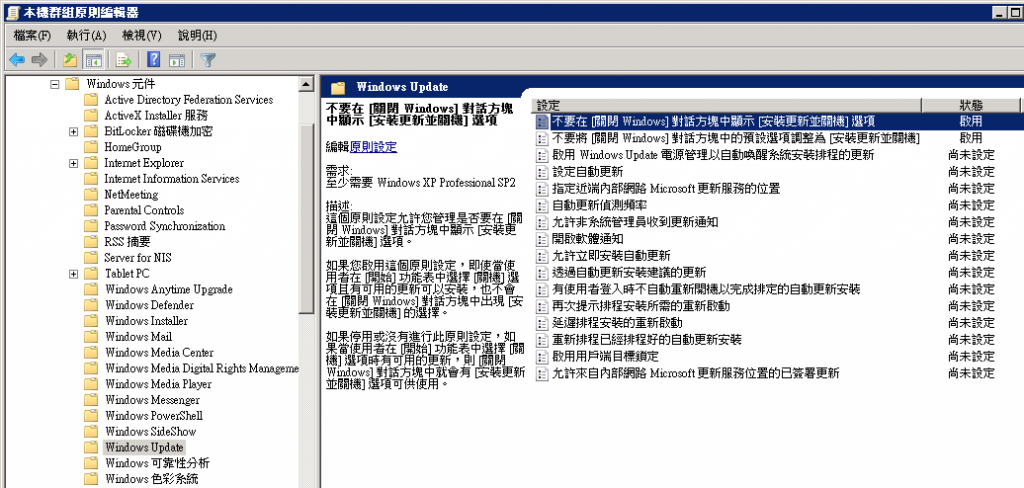1024x488 pixels.
Task: Click folder icon beside HomeGroup
Action: (x=91, y=147)
